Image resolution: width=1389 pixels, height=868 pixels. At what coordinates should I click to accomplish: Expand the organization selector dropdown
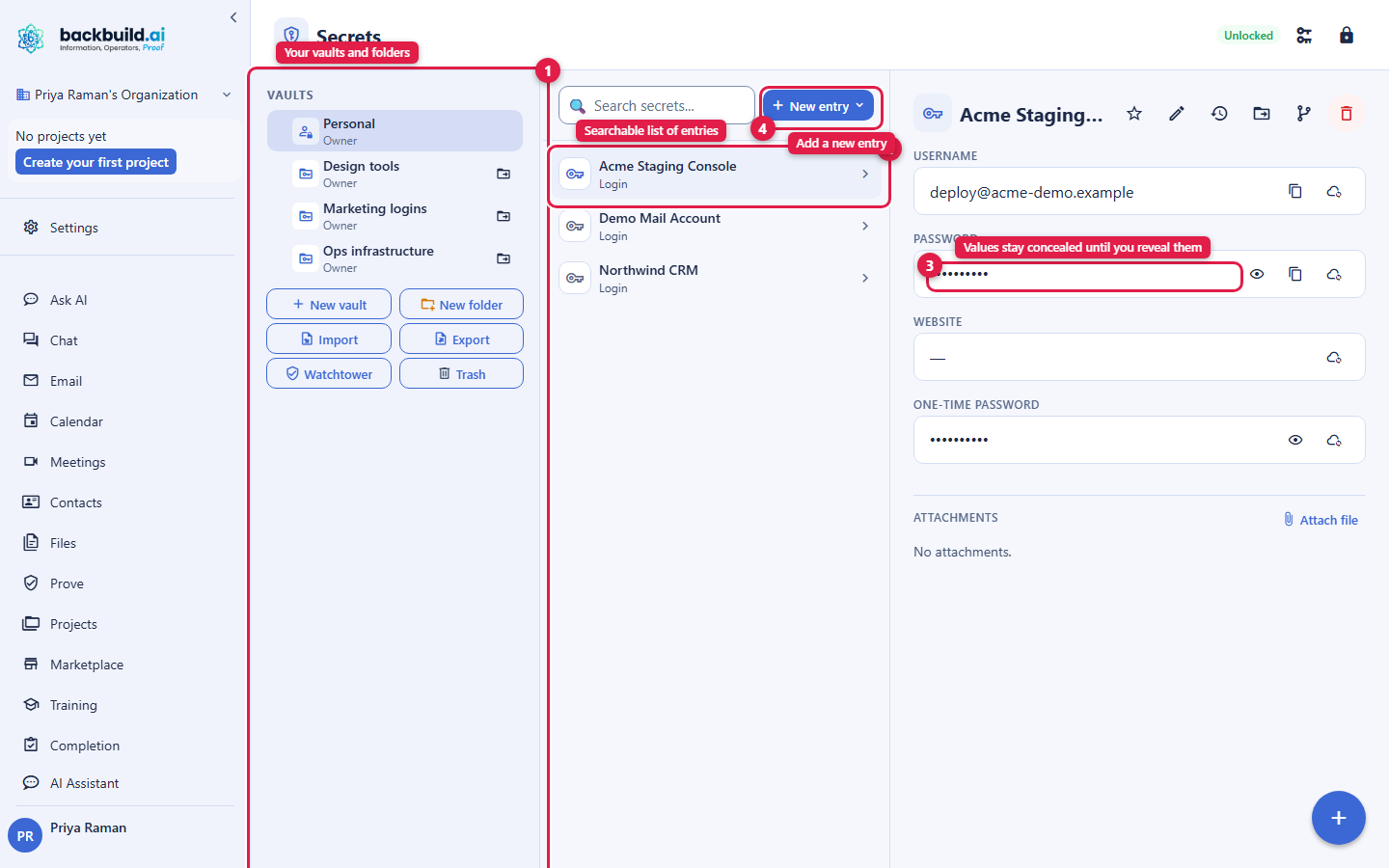pyautogui.click(x=124, y=95)
